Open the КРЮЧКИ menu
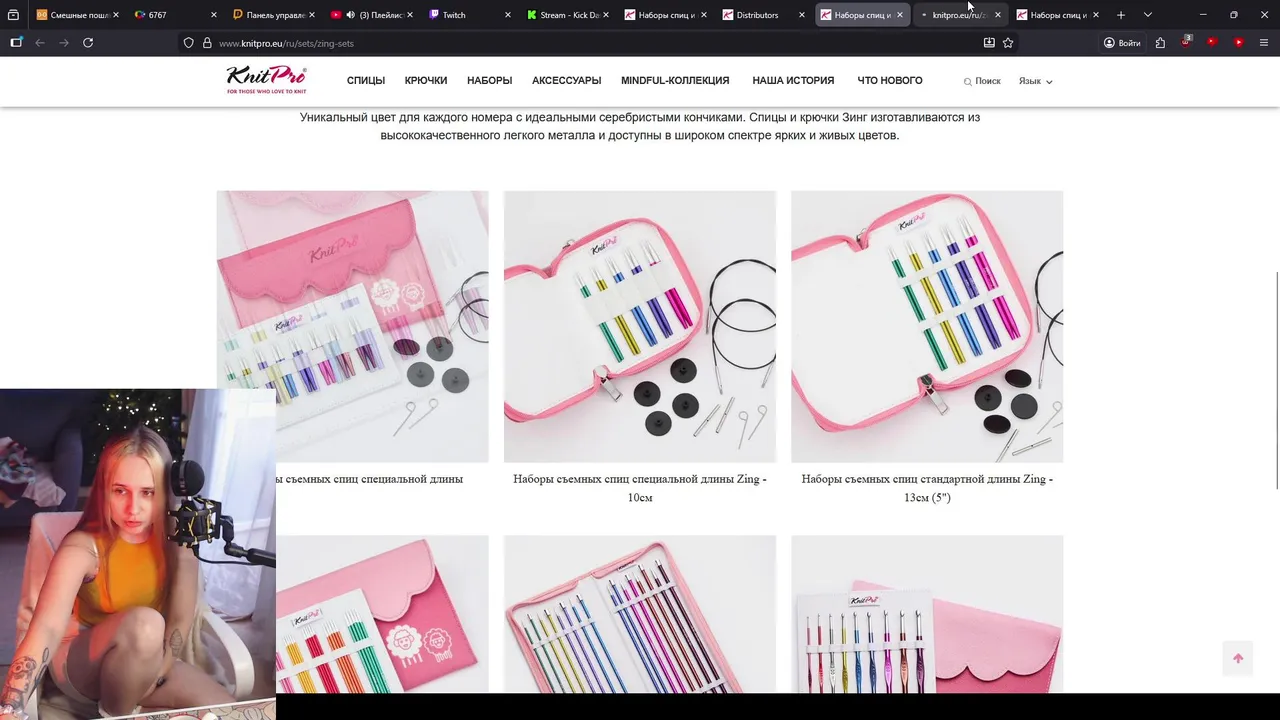Image resolution: width=1280 pixels, height=720 pixels. point(426,81)
